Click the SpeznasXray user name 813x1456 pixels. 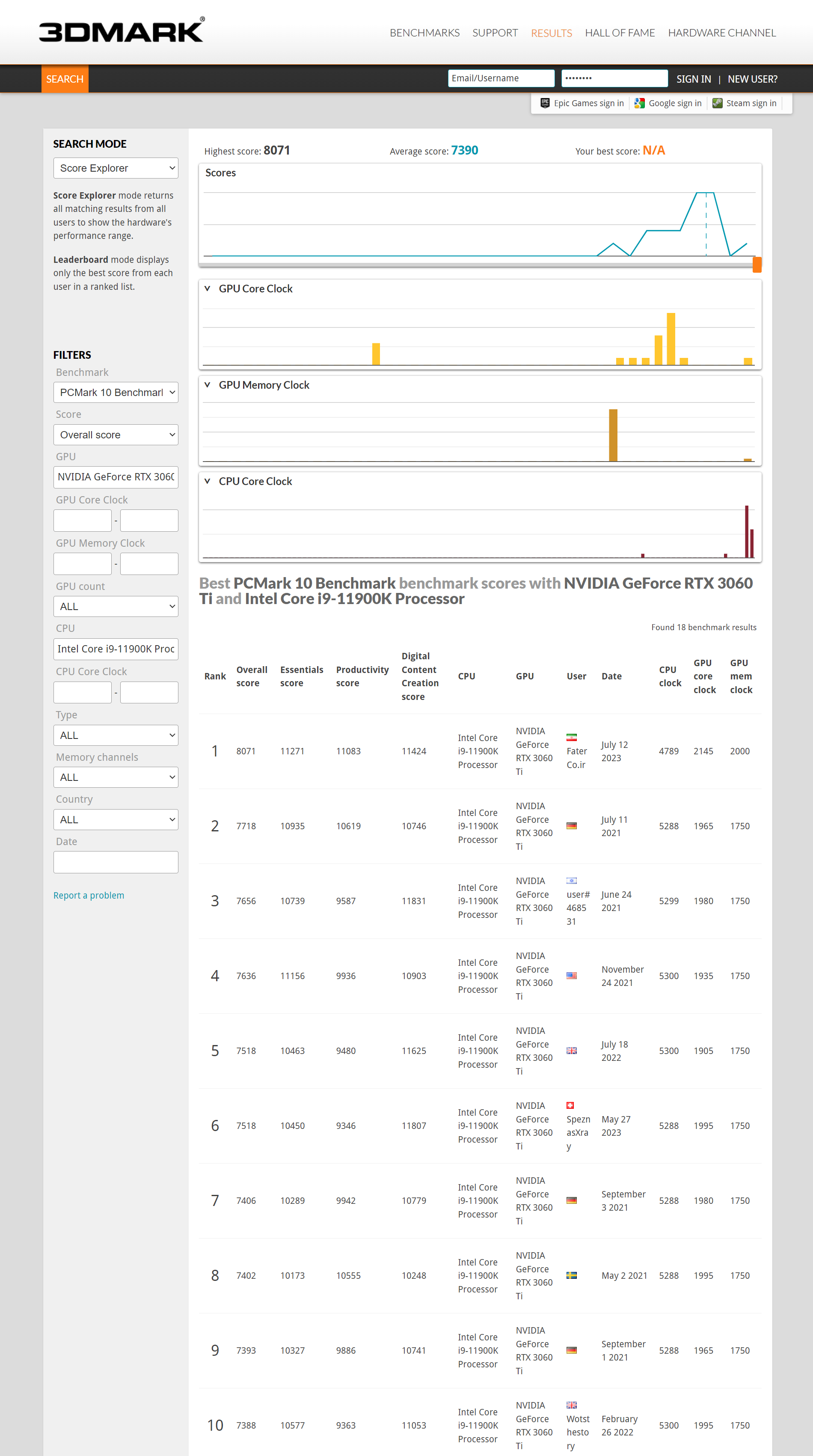[x=578, y=1133]
